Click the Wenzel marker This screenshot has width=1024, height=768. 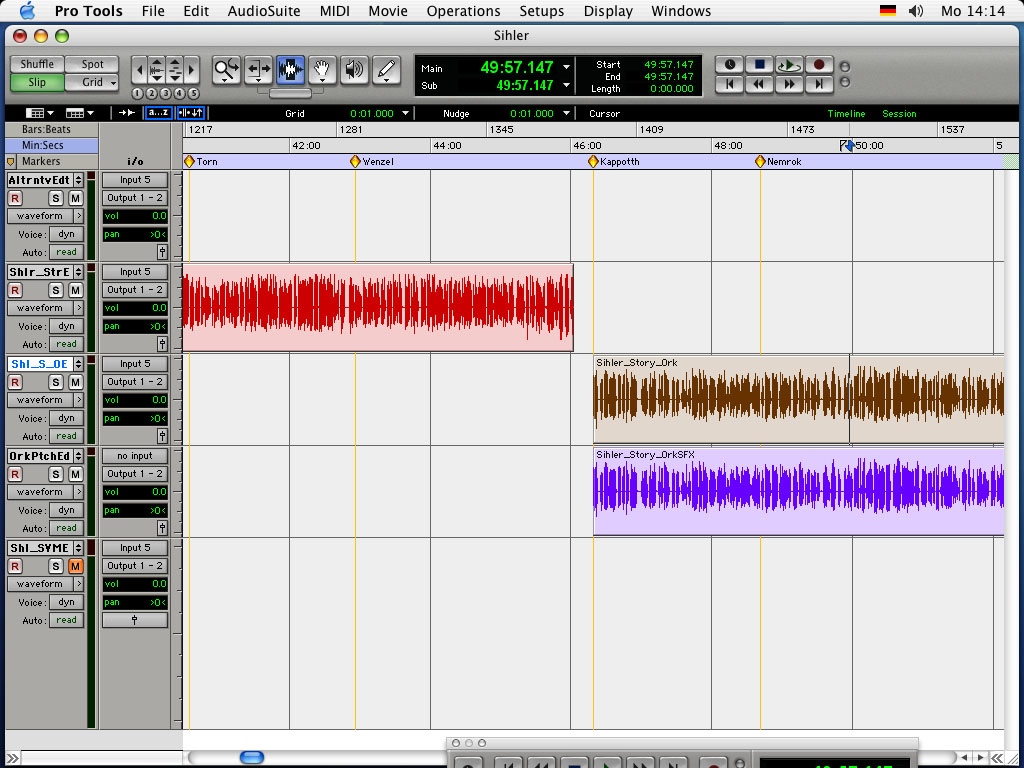point(355,161)
